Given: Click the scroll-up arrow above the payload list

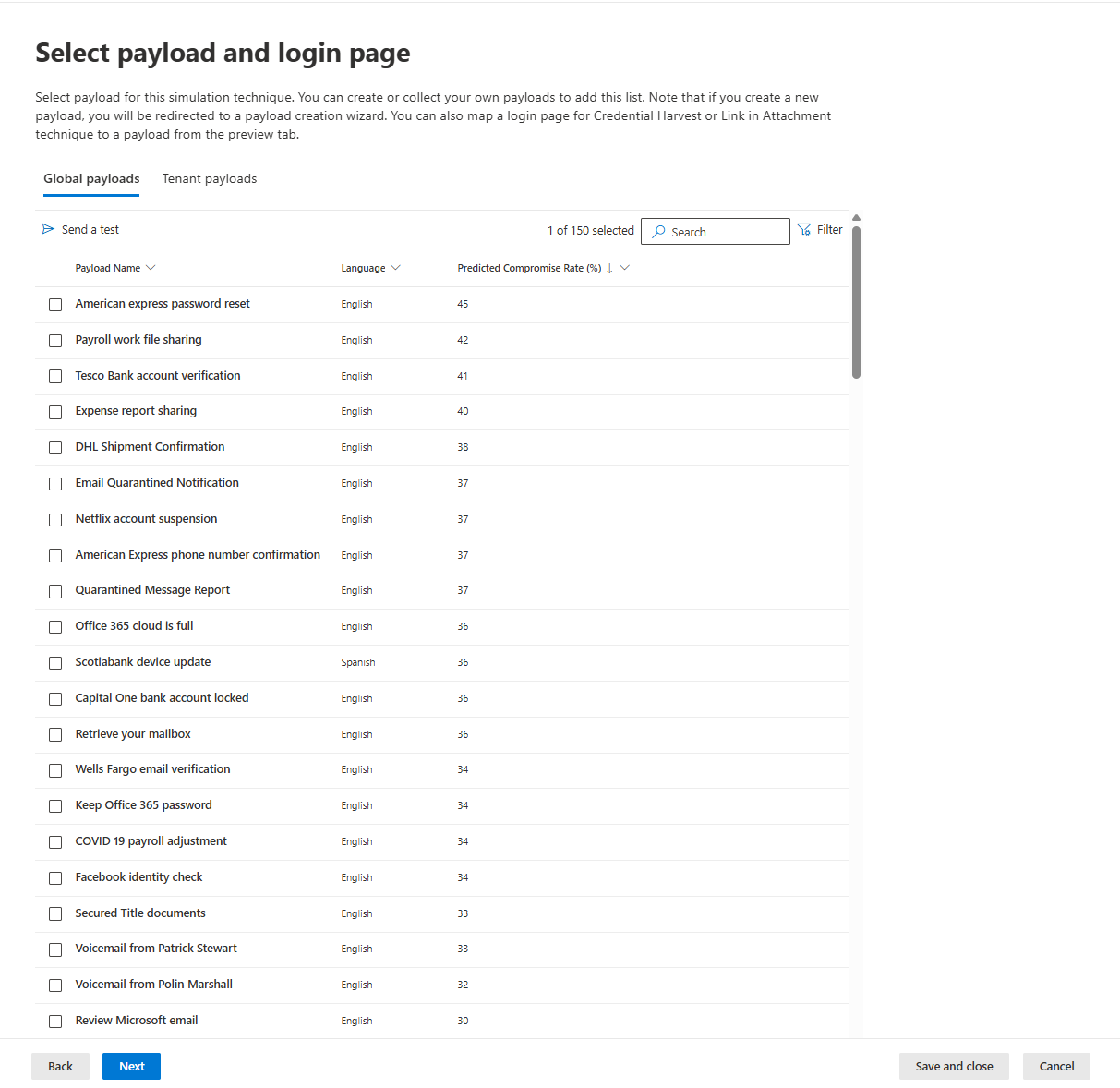Looking at the screenshot, I should 856,218.
